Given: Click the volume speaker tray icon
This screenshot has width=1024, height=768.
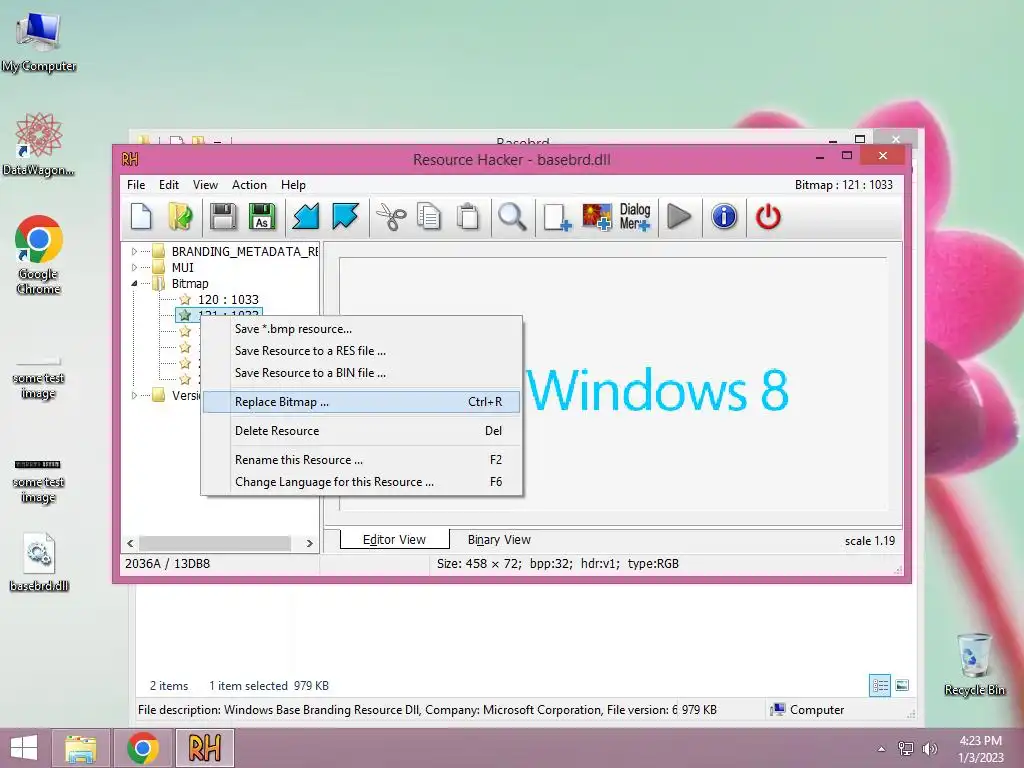Looking at the screenshot, I should pos(930,748).
